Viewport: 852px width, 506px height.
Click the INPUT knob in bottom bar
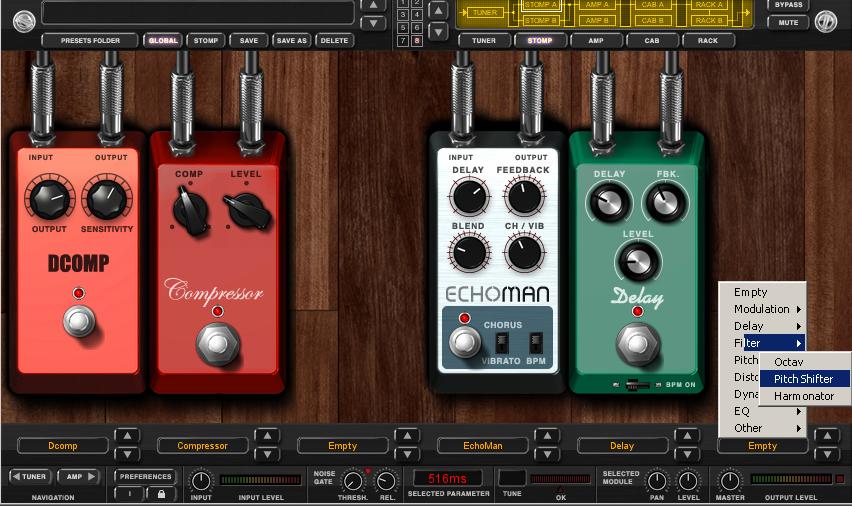[x=201, y=481]
